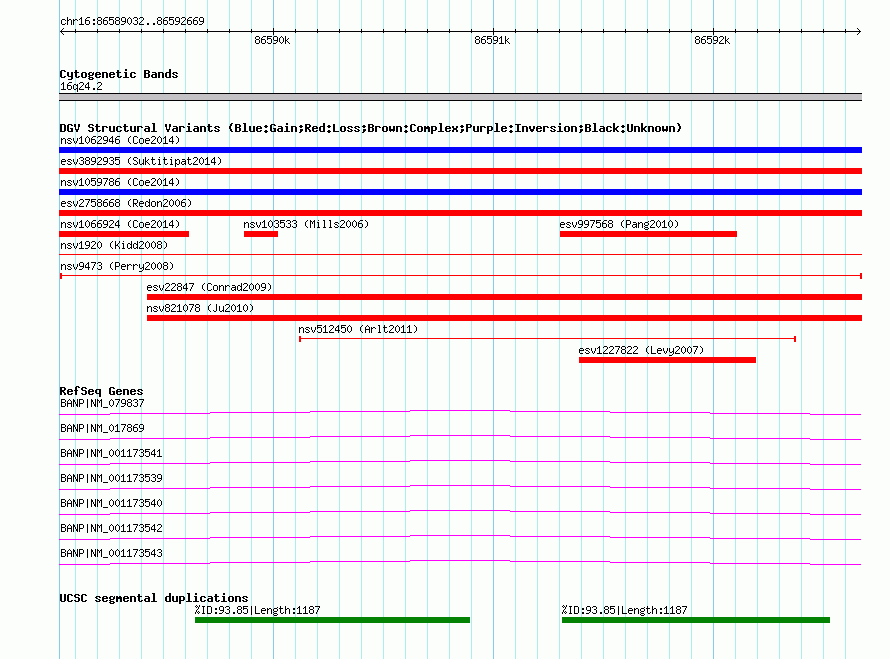Click the esv1227822 red bar
Image resolution: width=890 pixels, height=659 pixels.
click(668, 360)
